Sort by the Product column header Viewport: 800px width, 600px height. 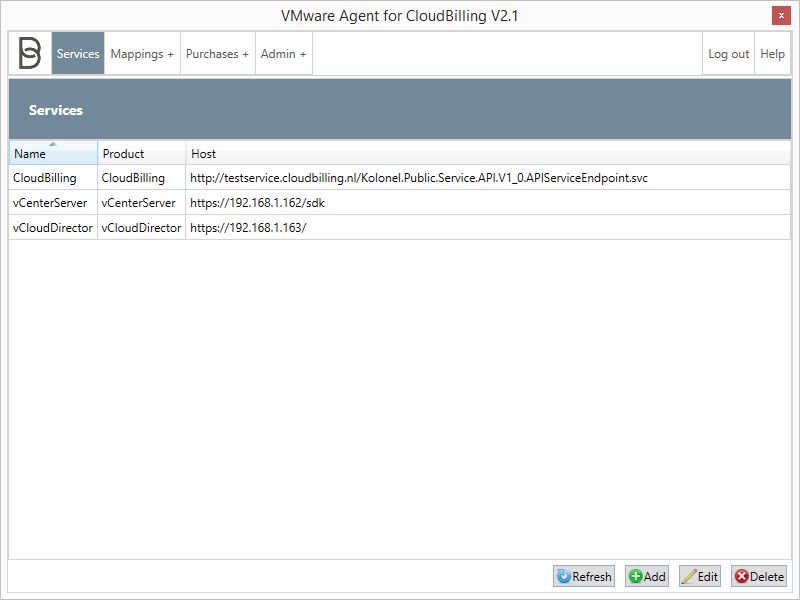(141, 154)
